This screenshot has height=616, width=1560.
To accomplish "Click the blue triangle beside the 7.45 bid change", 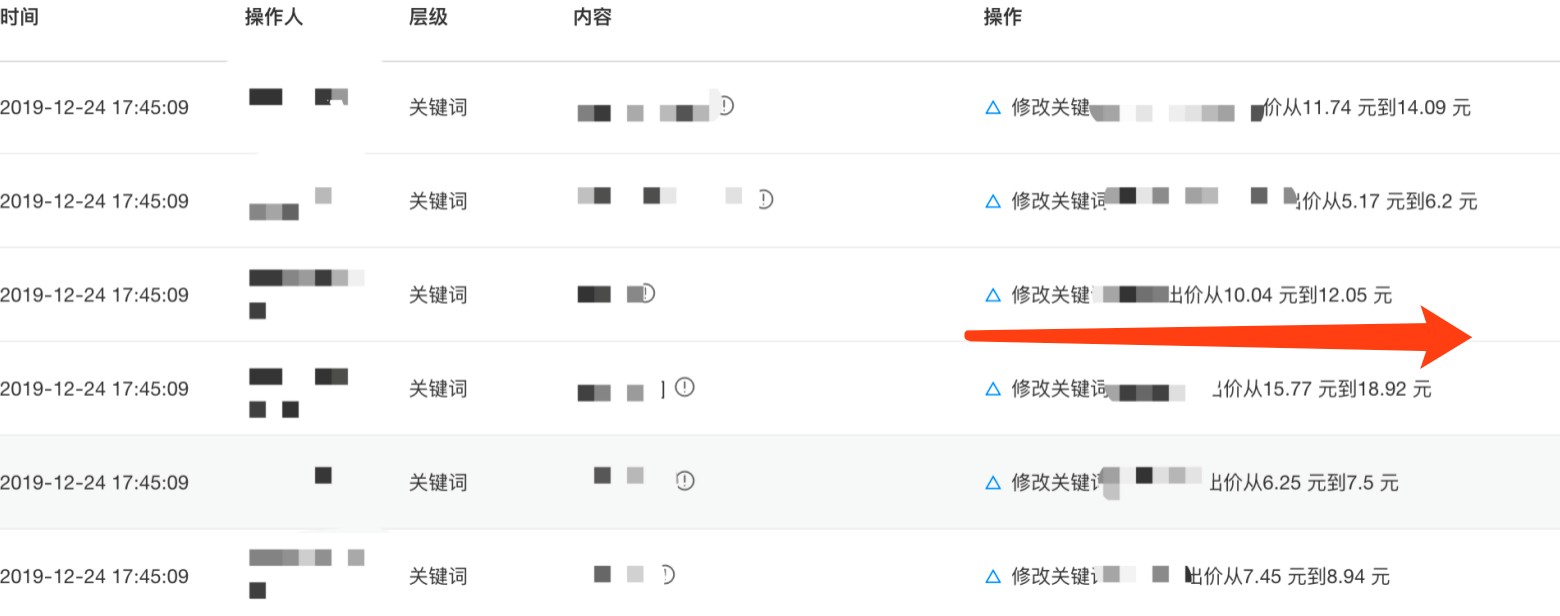I will pos(993,577).
